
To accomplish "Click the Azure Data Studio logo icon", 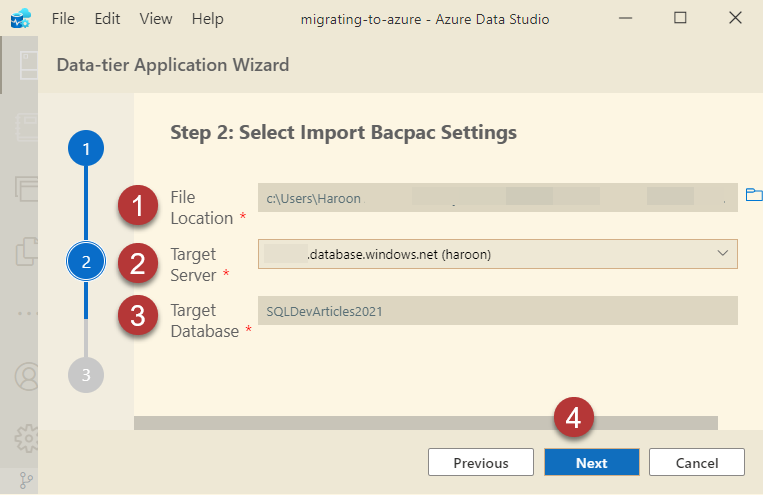I will [20, 18].
